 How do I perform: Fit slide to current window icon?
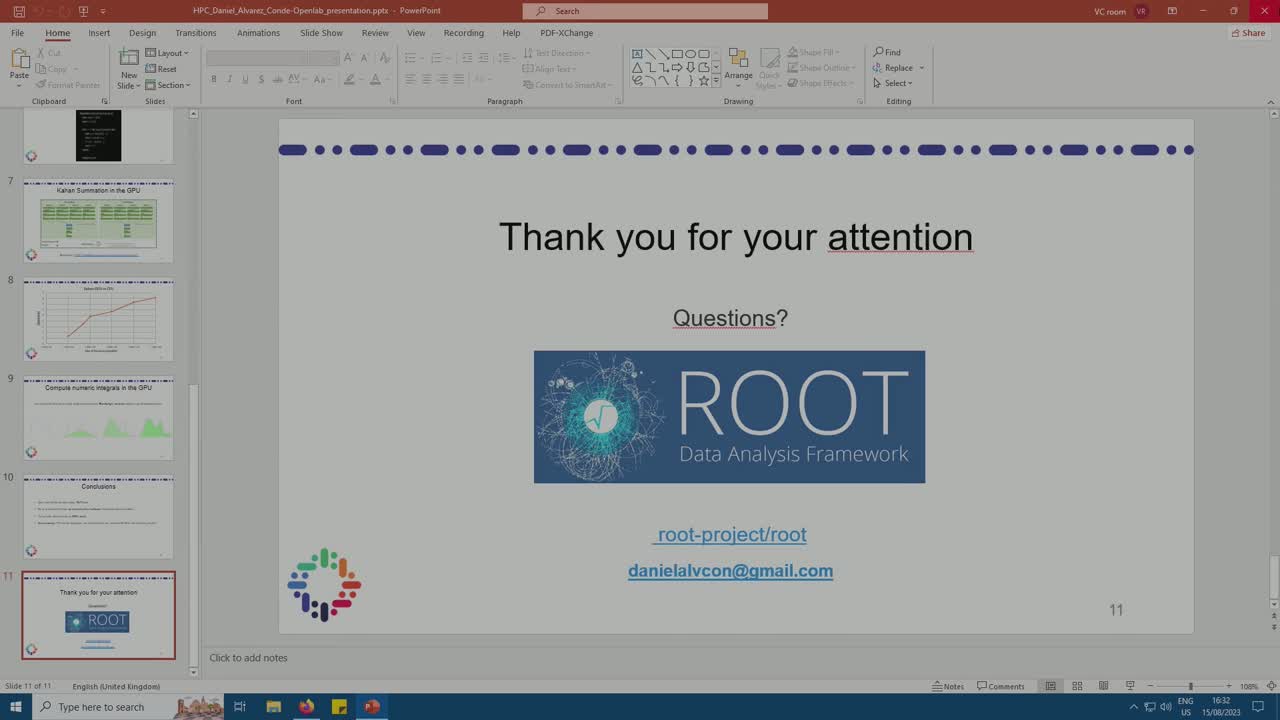[x=1270, y=686]
